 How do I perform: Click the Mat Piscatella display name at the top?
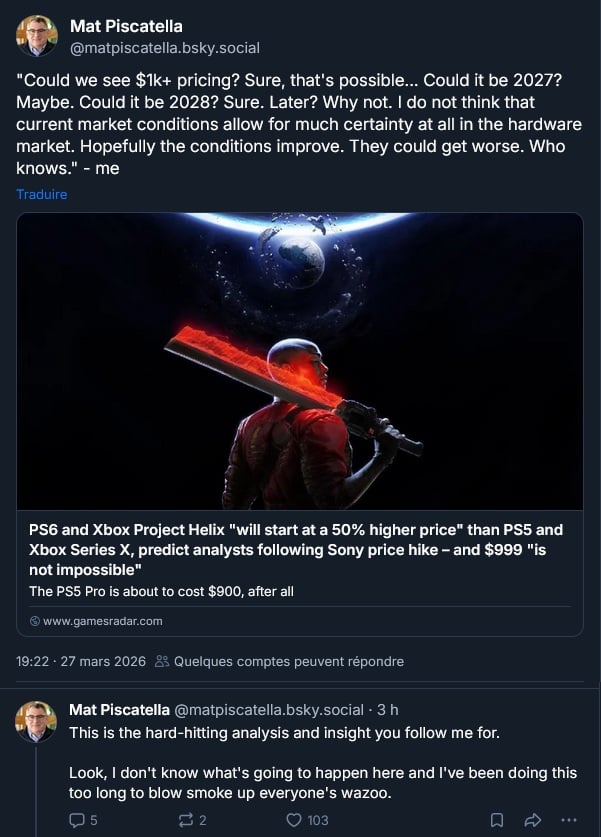tap(126, 26)
